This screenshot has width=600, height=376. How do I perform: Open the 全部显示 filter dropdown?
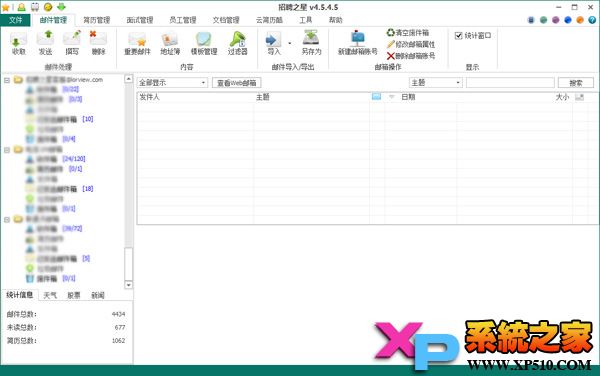[x=172, y=83]
